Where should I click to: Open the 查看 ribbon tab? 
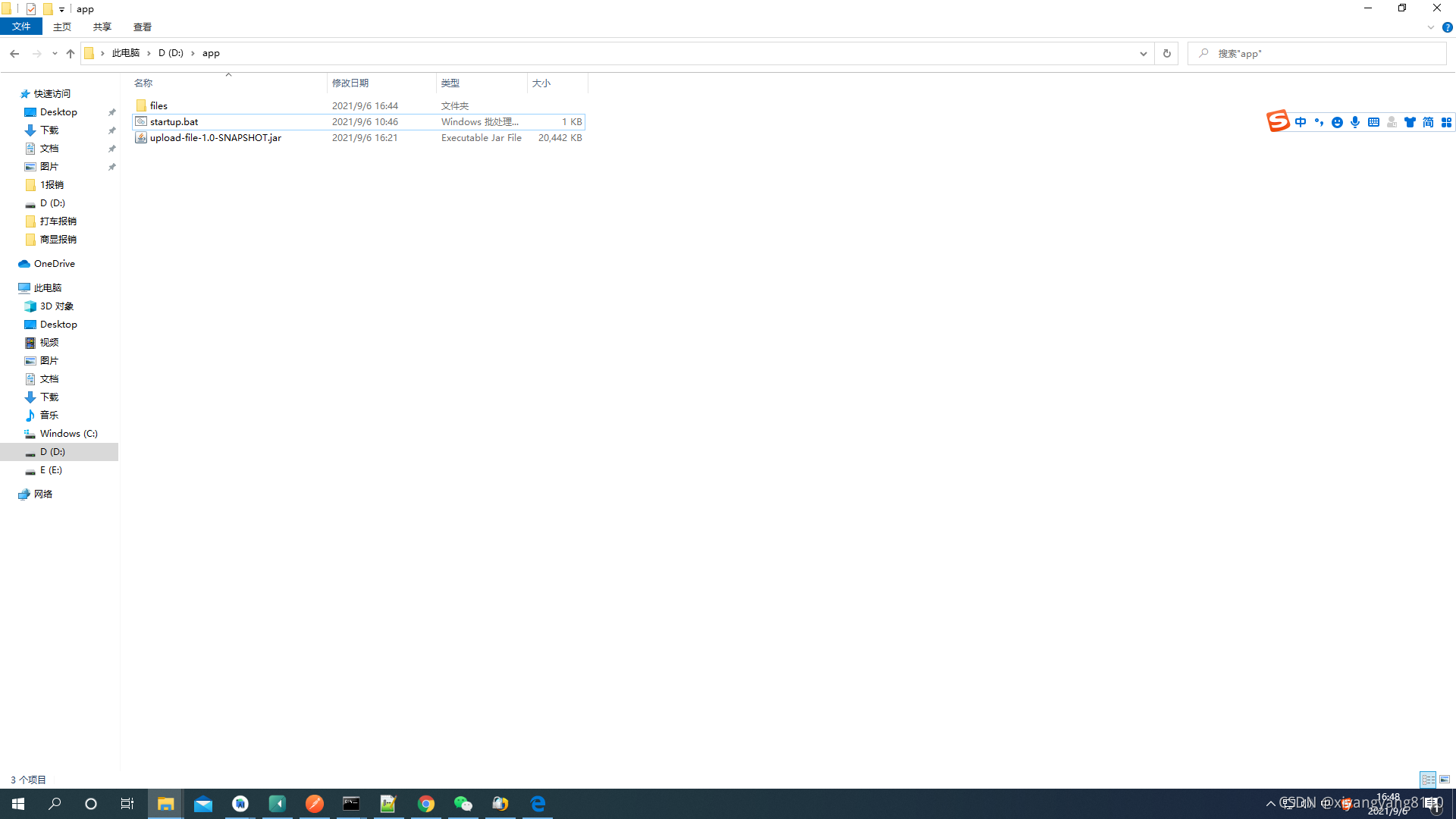tap(142, 27)
